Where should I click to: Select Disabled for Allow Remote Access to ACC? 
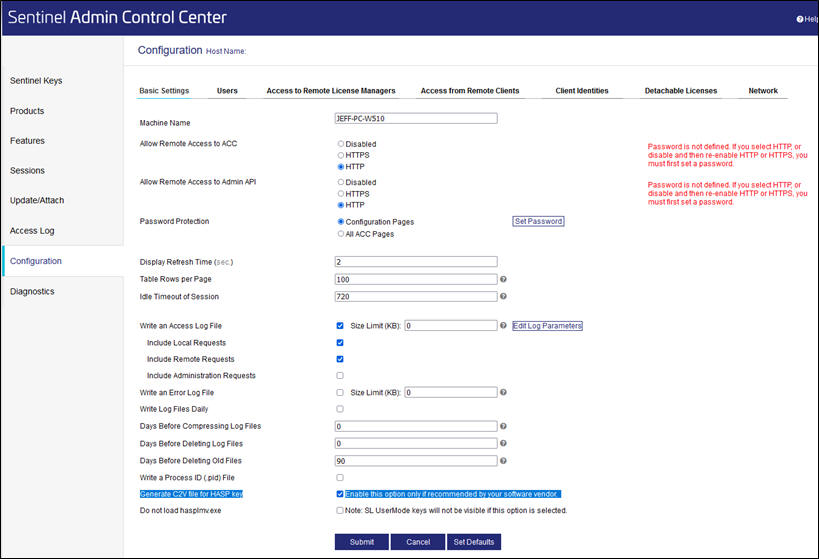coord(341,144)
